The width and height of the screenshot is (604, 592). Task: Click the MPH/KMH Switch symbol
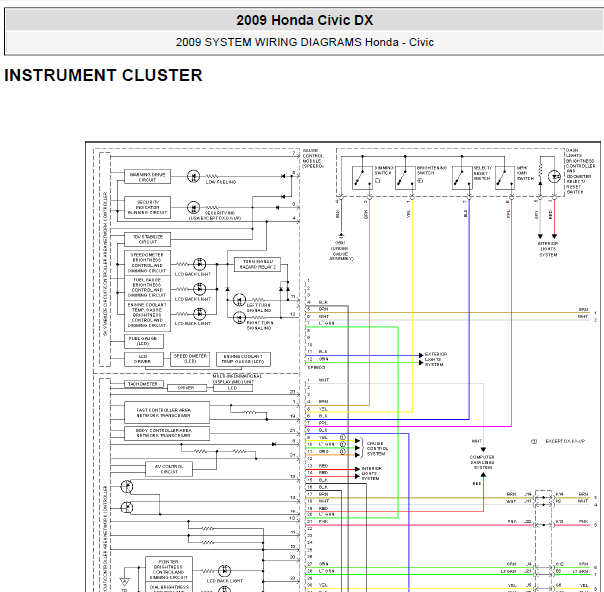[505, 178]
